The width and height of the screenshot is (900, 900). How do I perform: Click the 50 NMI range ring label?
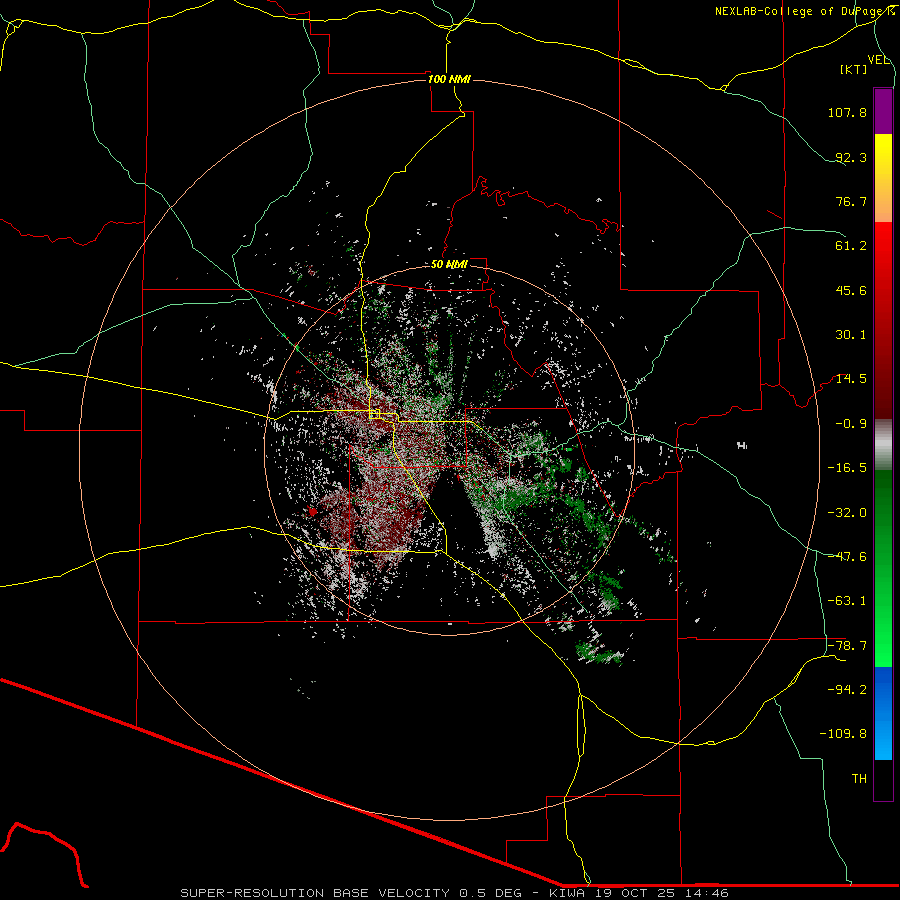449,265
